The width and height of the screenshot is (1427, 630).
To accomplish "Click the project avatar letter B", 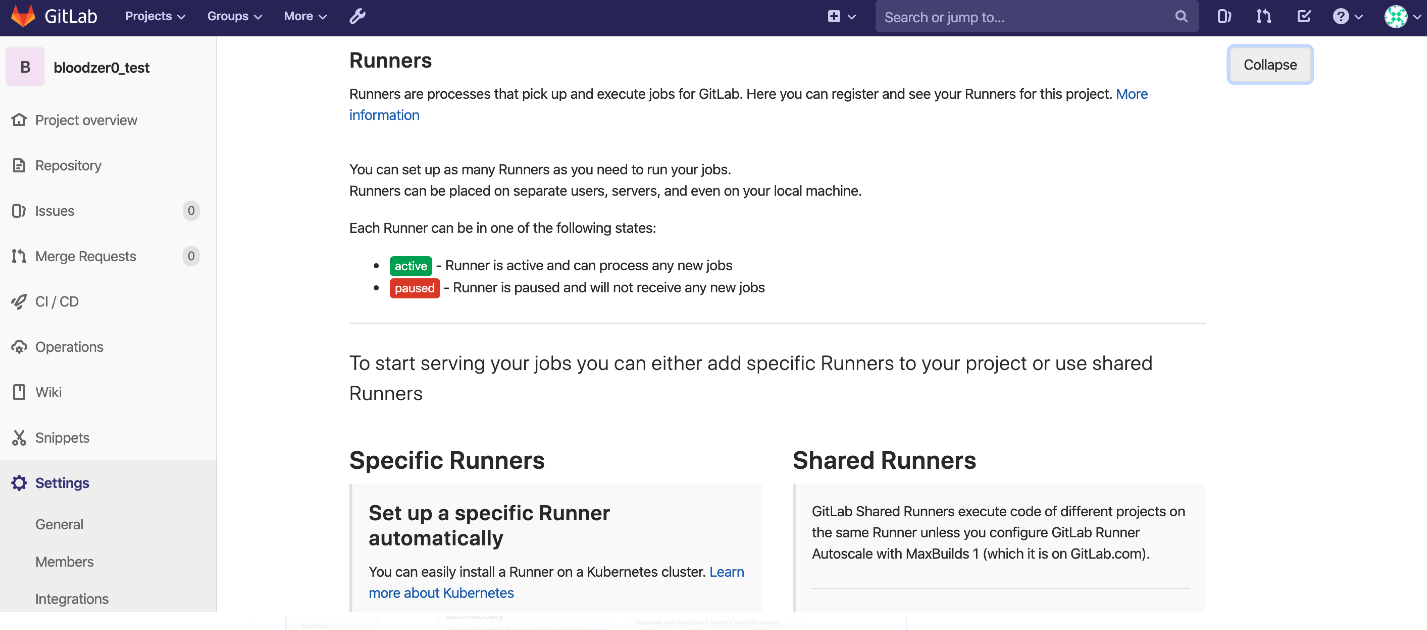I will pos(25,67).
